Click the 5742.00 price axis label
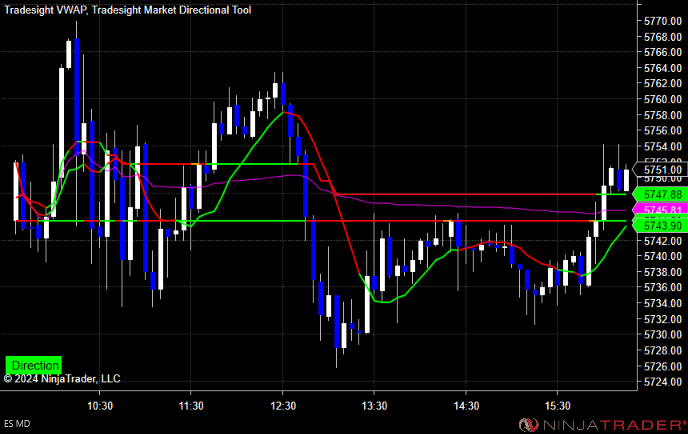The image size is (688, 434). pyautogui.click(x=663, y=240)
